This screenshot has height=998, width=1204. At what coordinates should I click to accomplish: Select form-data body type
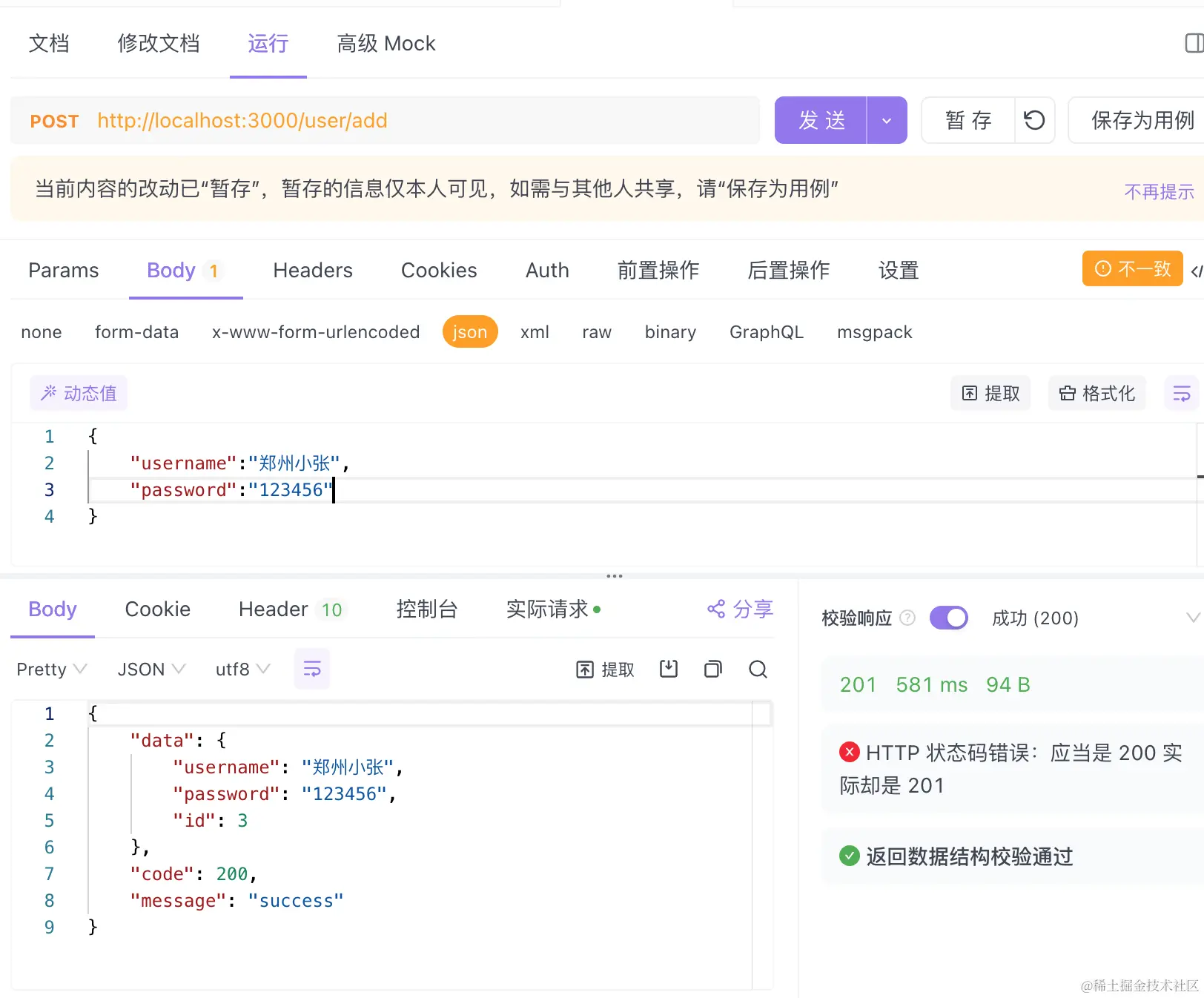[x=136, y=332]
